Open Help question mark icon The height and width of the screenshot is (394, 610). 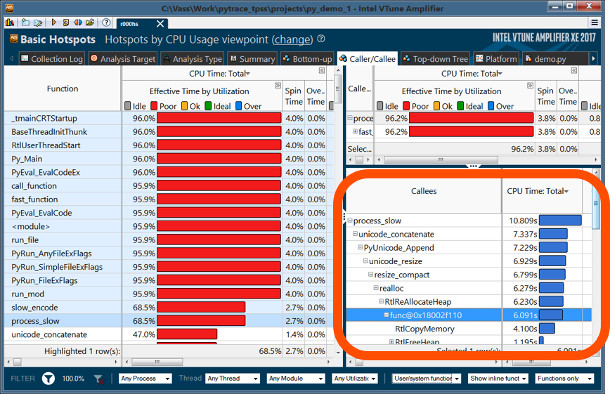pyautogui.click(x=106, y=23)
